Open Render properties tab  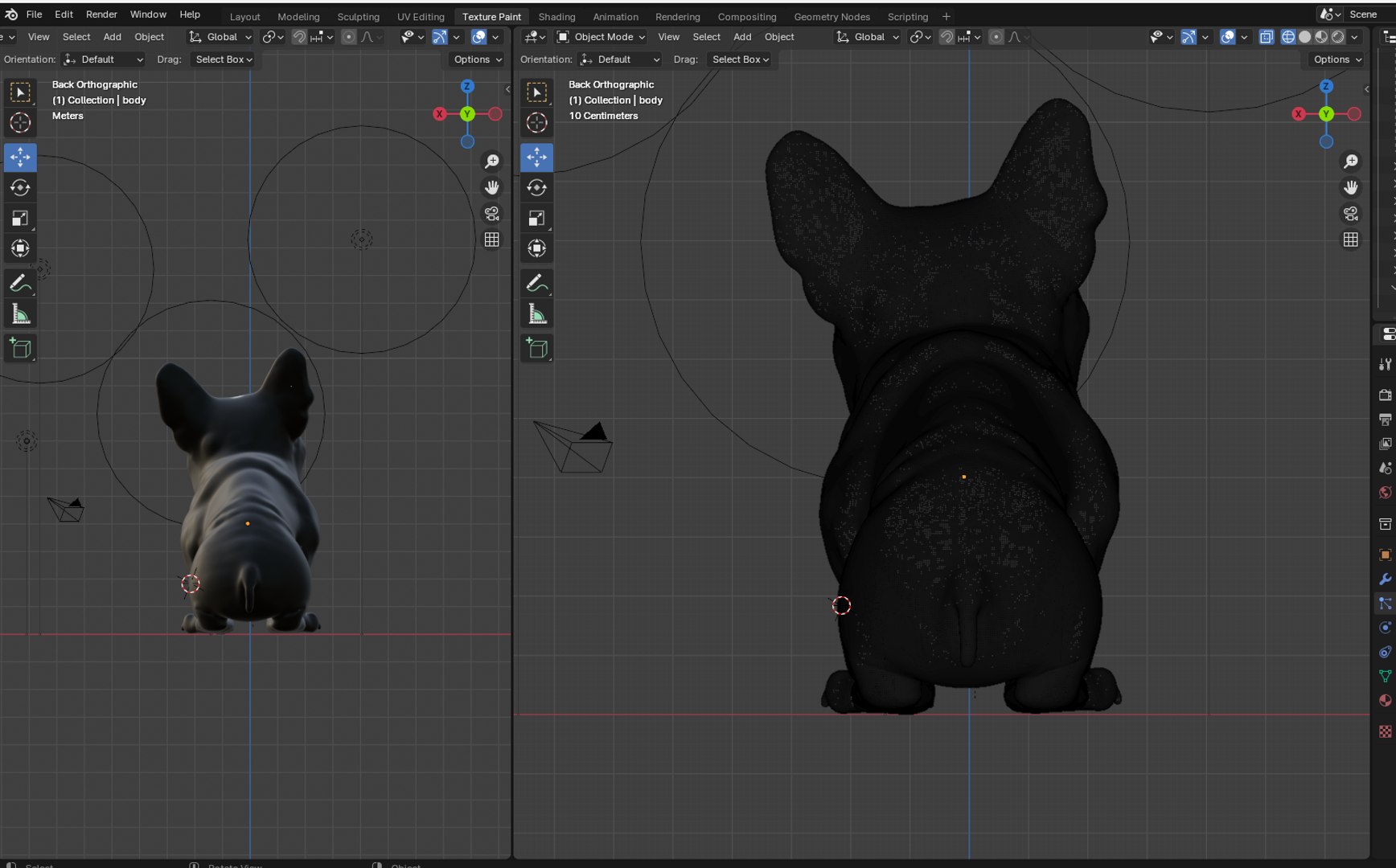(1385, 395)
